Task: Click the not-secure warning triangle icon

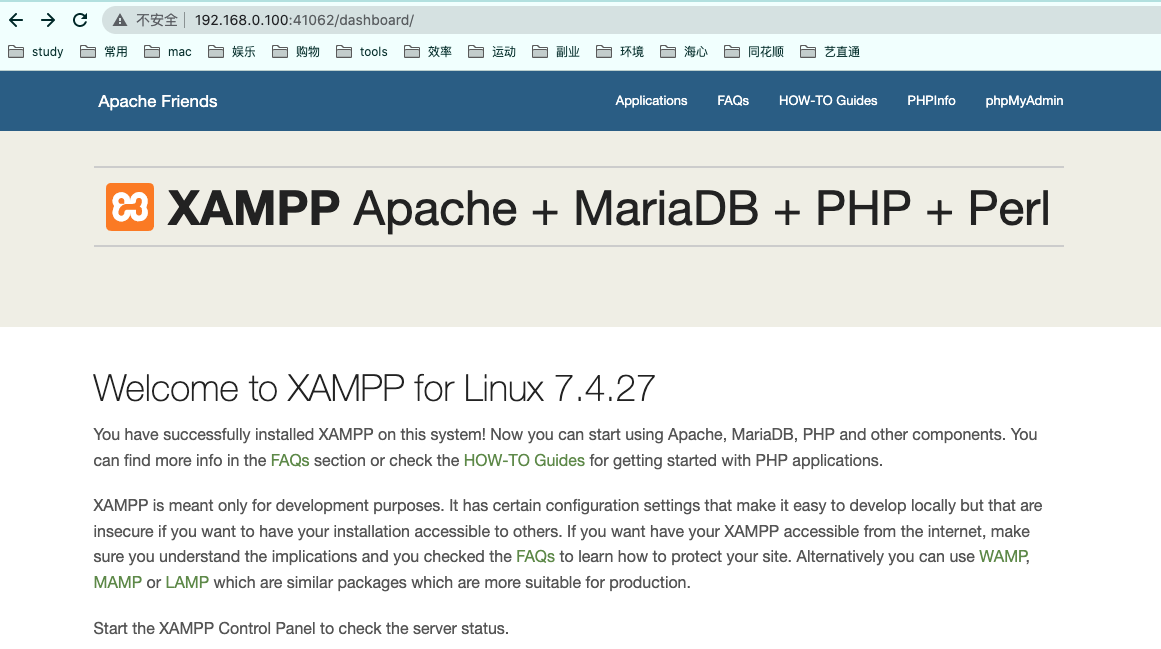Action: [x=119, y=21]
